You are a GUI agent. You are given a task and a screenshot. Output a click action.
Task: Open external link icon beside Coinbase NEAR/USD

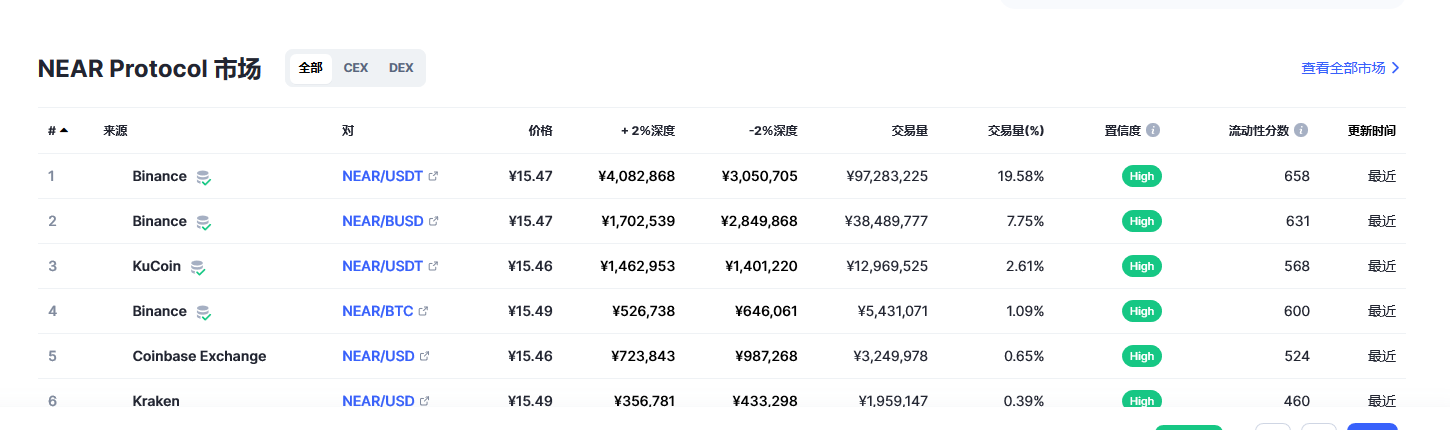(424, 356)
